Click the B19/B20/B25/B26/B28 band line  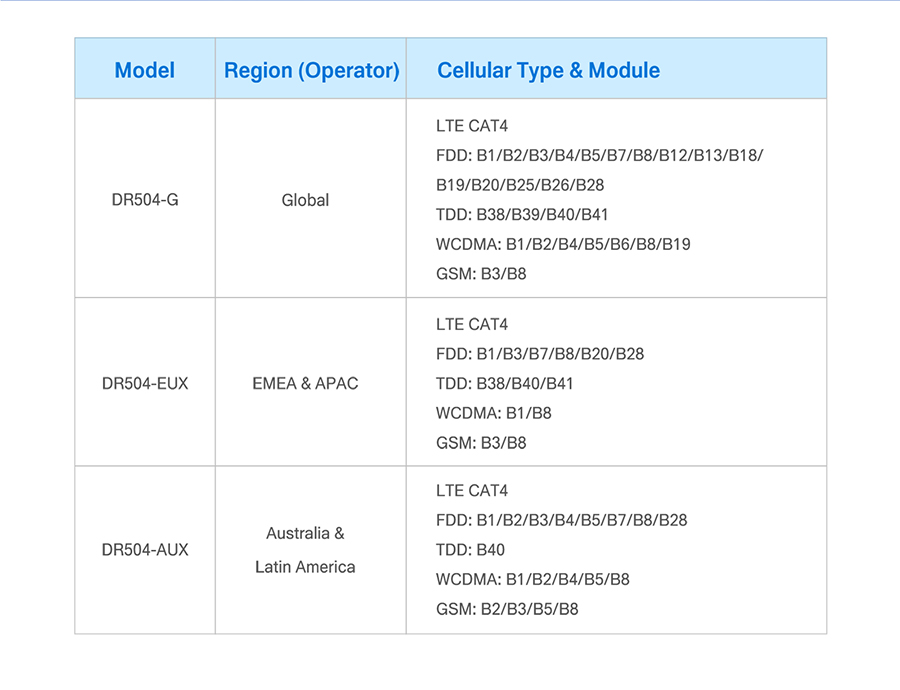tap(520, 185)
